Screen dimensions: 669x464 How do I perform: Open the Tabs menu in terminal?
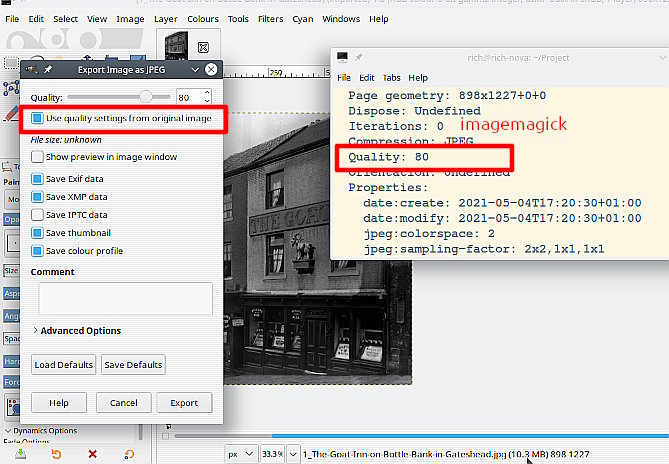click(x=391, y=77)
